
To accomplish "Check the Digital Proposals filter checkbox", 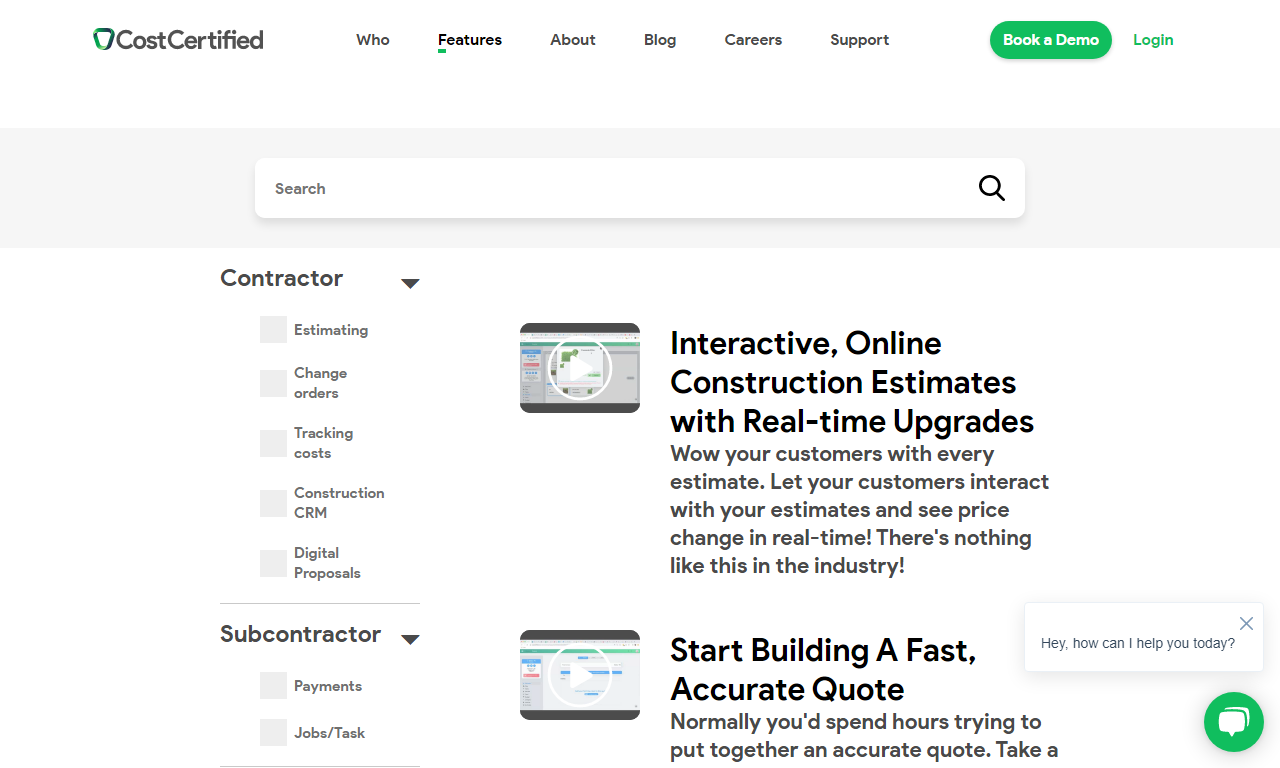I will pyautogui.click(x=273, y=563).
